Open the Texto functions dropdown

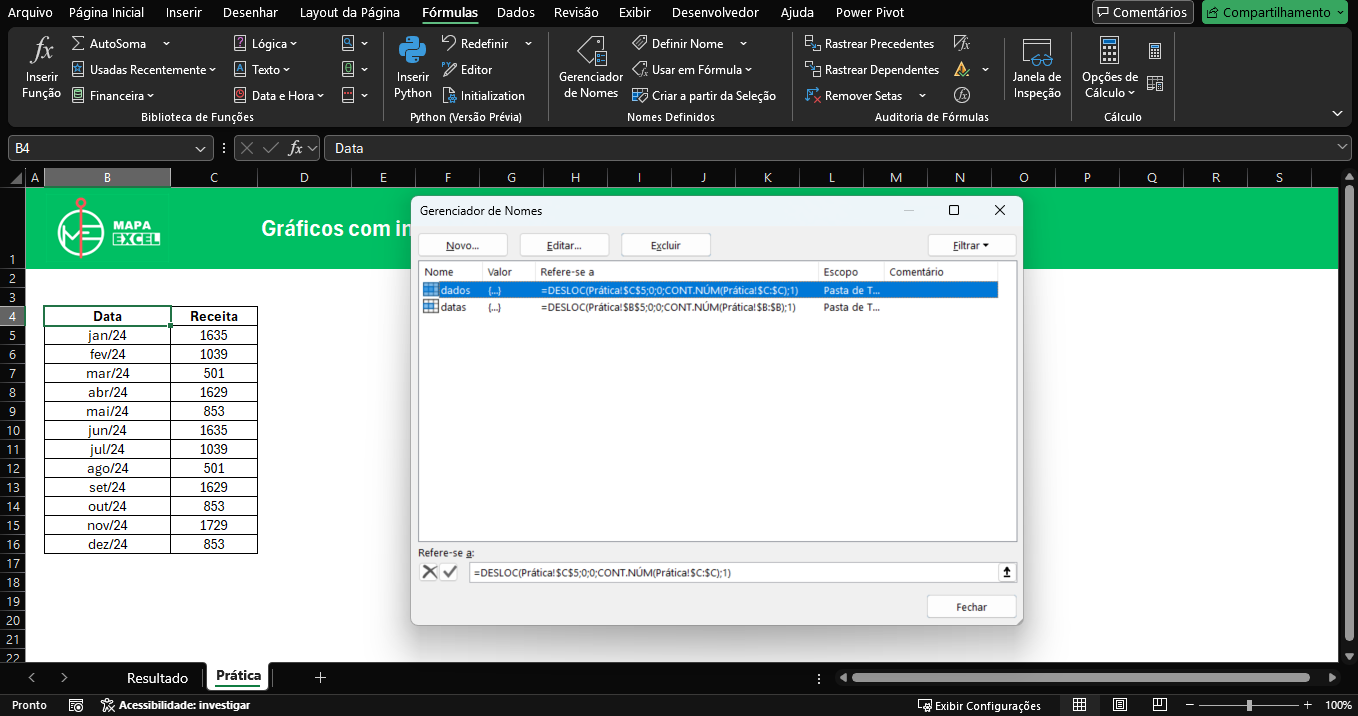pos(262,70)
